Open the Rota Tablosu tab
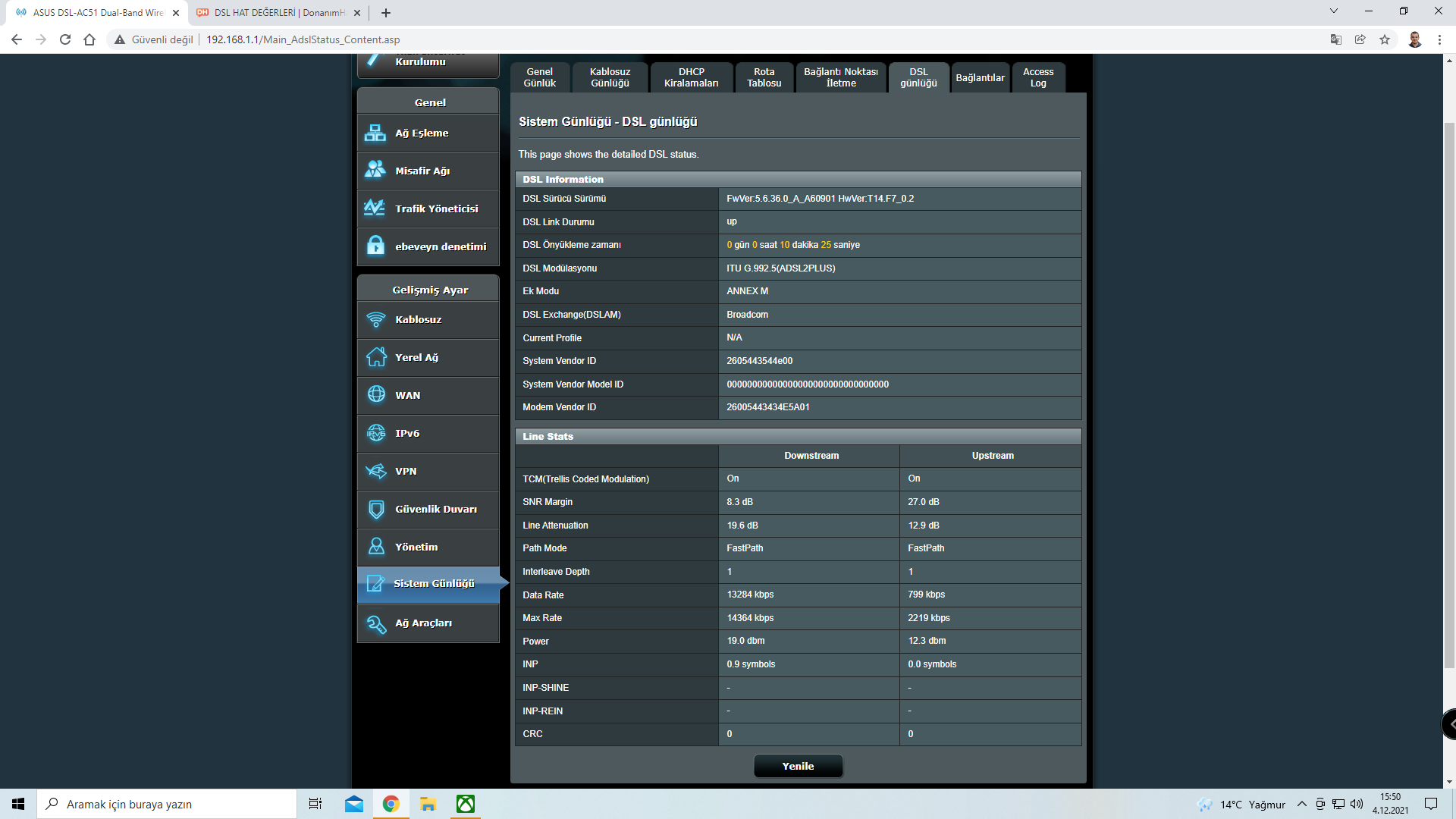The width and height of the screenshot is (1456, 819). pyautogui.click(x=764, y=77)
